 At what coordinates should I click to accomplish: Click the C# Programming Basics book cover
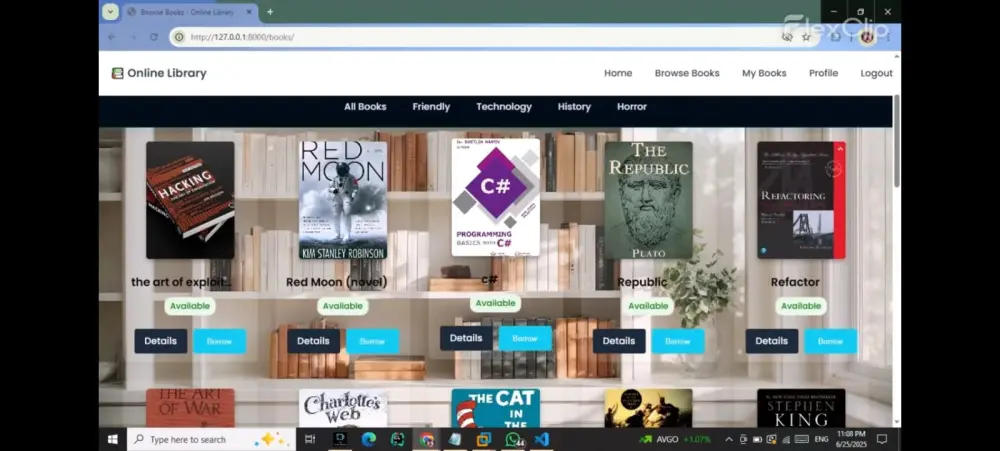point(496,198)
